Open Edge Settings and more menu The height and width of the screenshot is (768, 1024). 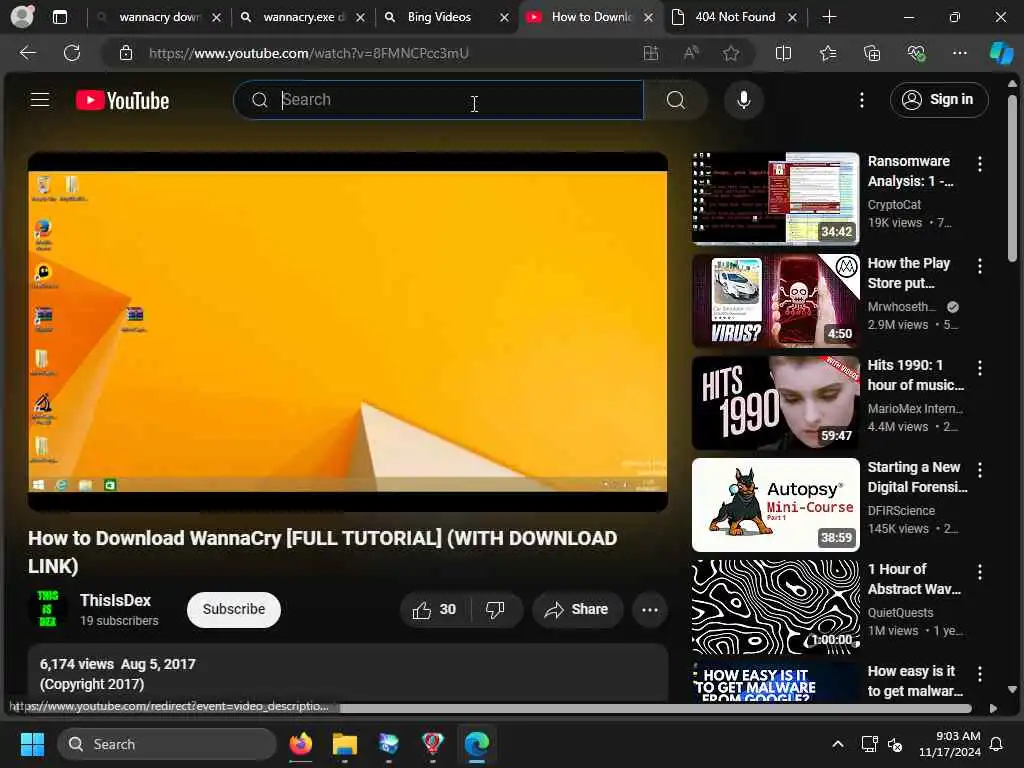coord(959,53)
